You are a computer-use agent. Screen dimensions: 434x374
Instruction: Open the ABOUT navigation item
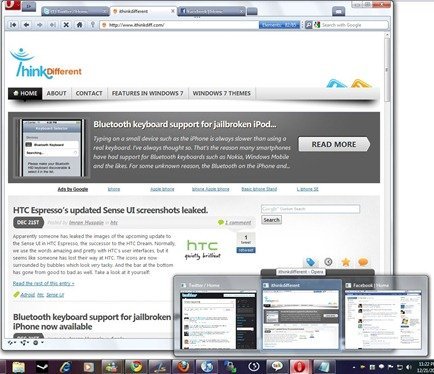coord(56,94)
